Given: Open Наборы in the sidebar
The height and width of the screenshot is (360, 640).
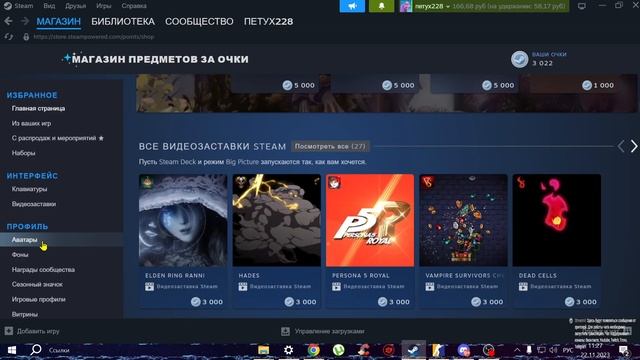Looking at the screenshot, I should click(23, 153).
